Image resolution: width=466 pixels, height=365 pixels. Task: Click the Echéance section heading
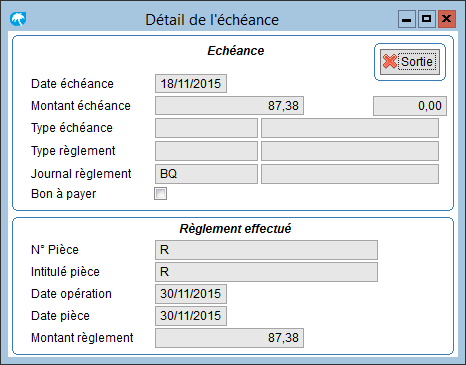click(236, 51)
